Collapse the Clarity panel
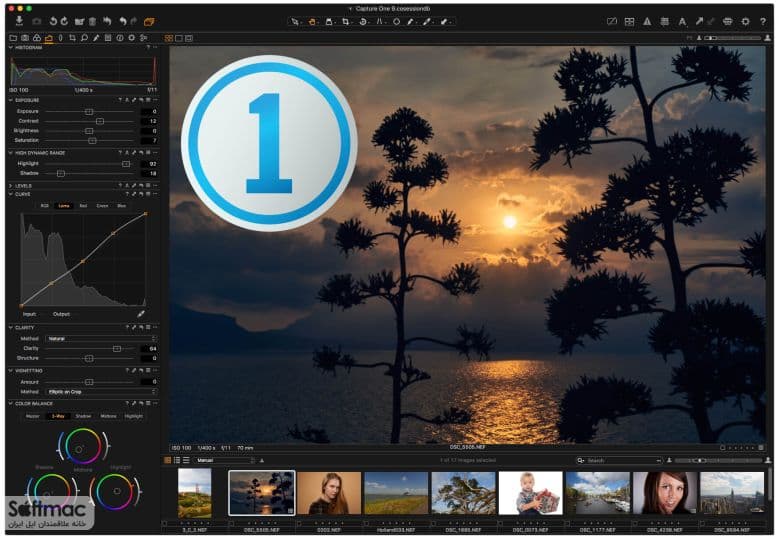Screen dimensions: 779x540 point(10,328)
